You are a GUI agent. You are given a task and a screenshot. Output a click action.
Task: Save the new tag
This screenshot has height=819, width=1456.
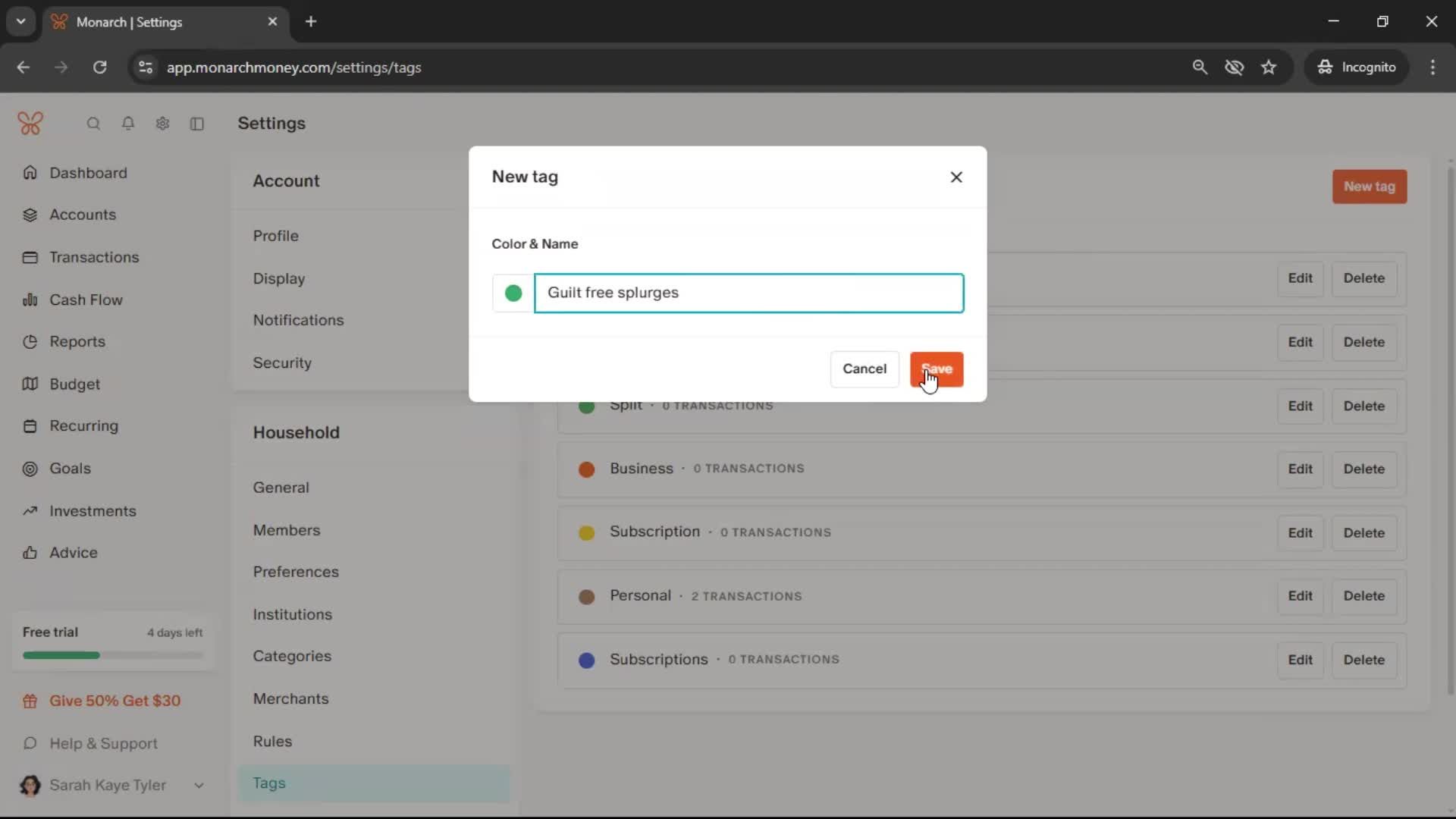click(x=937, y=369)
